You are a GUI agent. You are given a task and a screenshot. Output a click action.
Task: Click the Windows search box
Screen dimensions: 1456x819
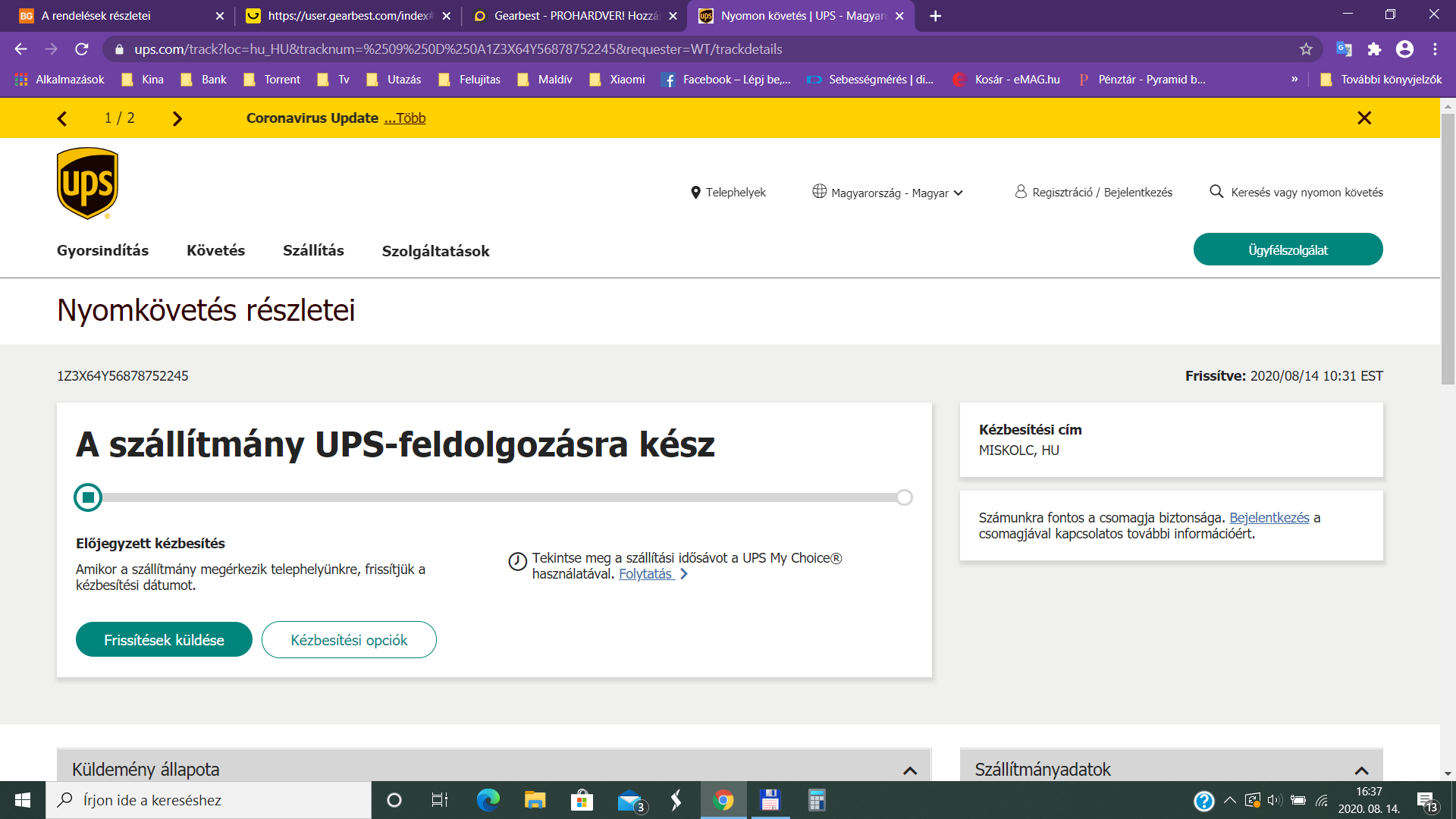point(209,800)
